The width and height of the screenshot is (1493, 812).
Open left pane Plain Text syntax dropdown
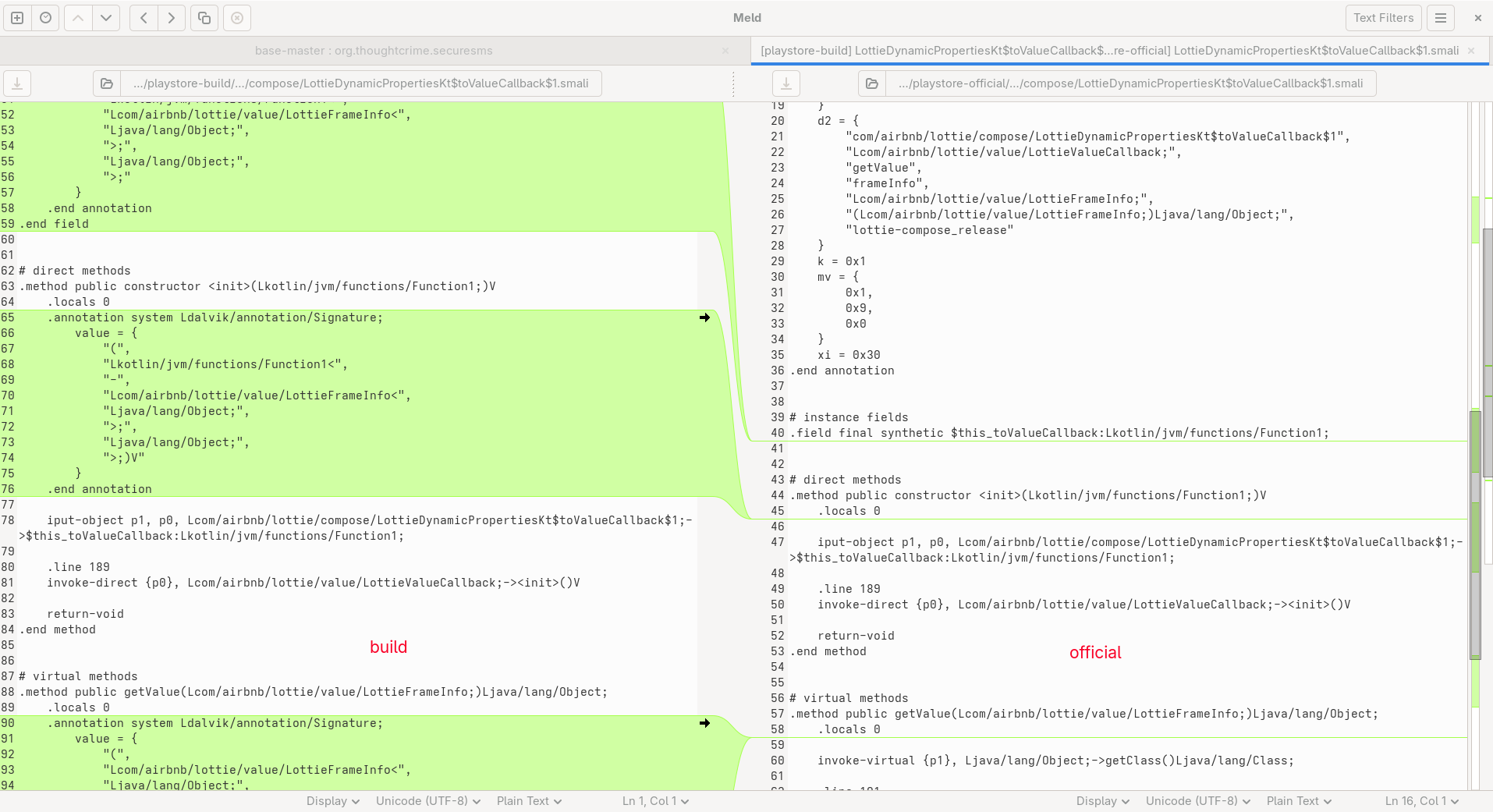pos(530,801)
